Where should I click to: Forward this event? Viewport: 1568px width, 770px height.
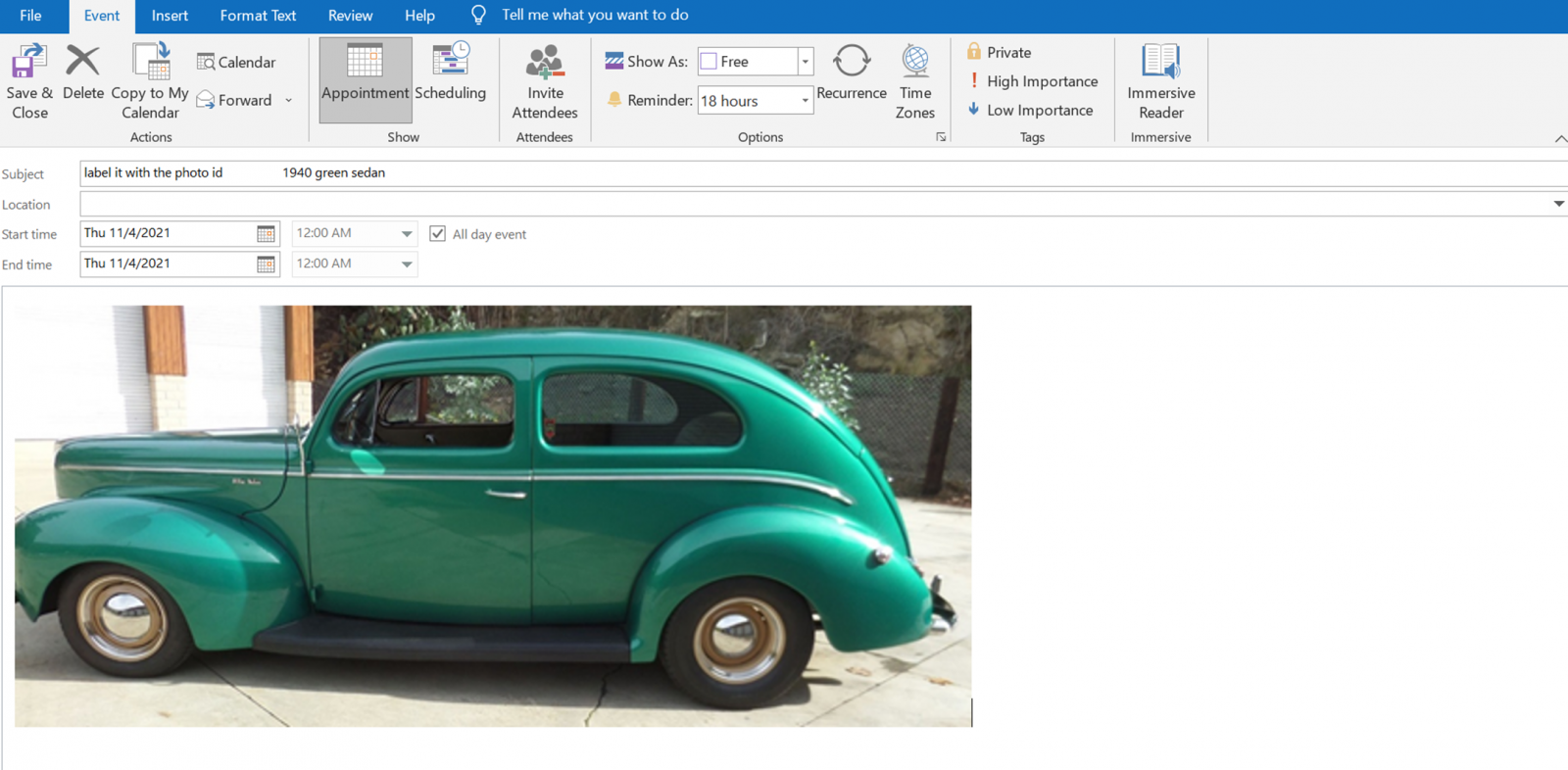tap(234, 100)
